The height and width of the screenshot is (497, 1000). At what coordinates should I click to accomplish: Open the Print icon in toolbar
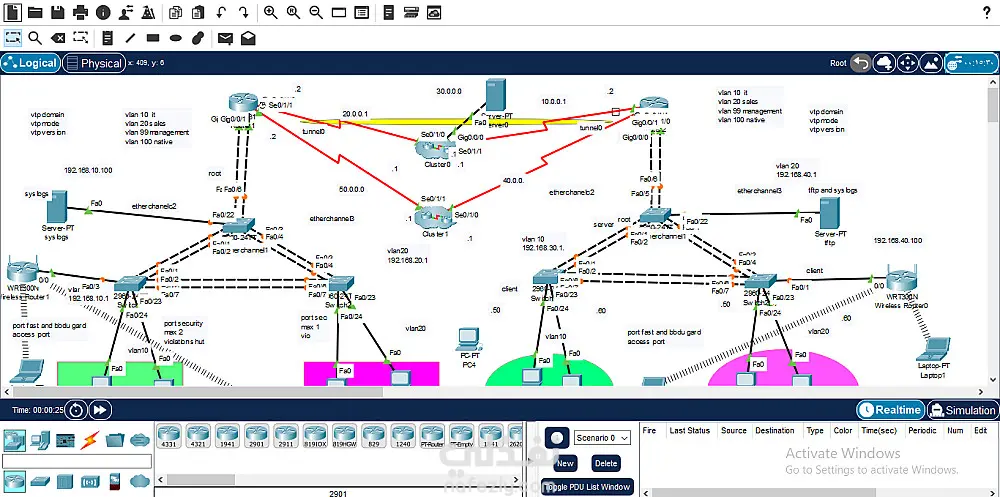[x=80, y=12]
